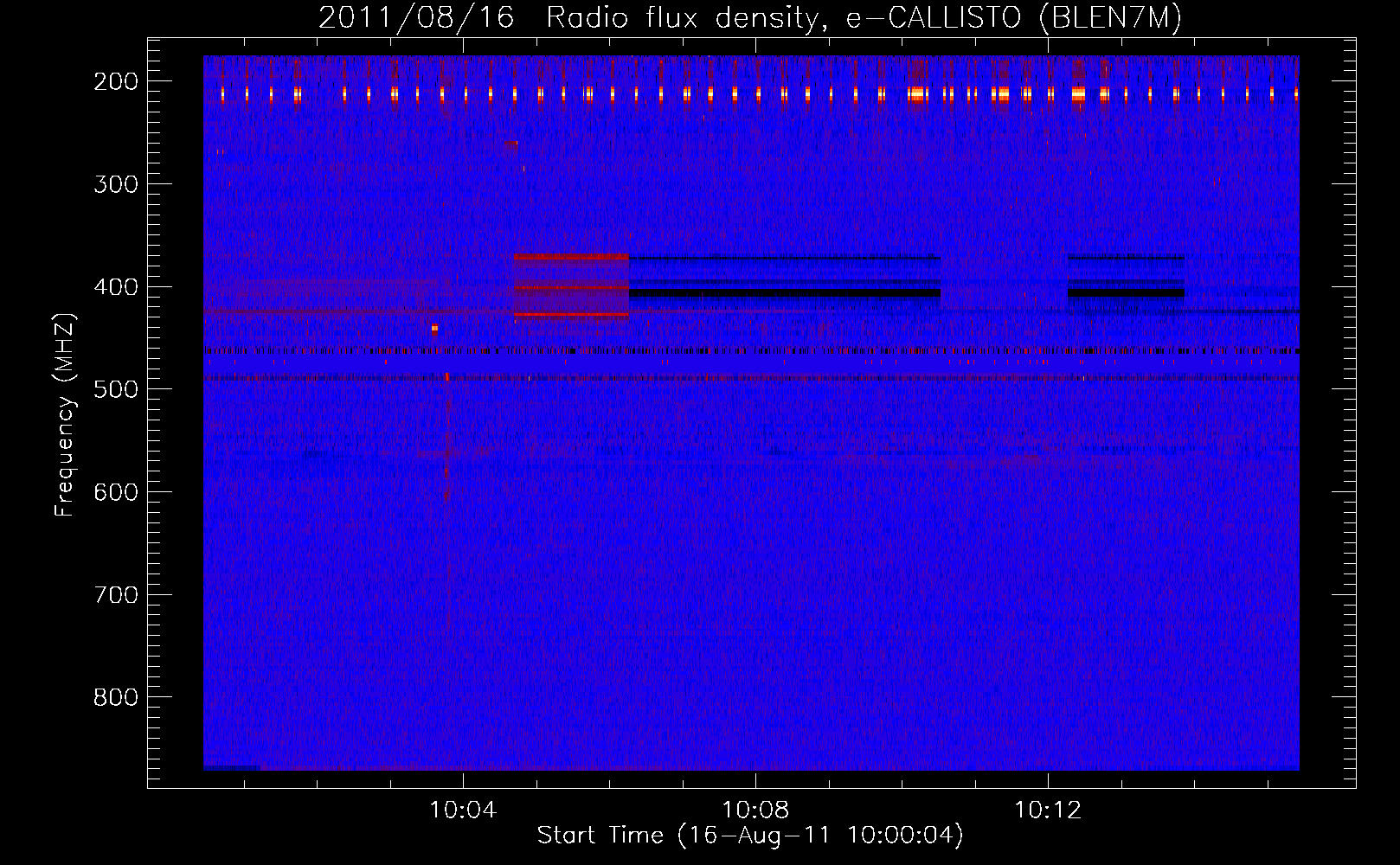Click the '500' frequency tick label
1400x865 pixels.
116,389
